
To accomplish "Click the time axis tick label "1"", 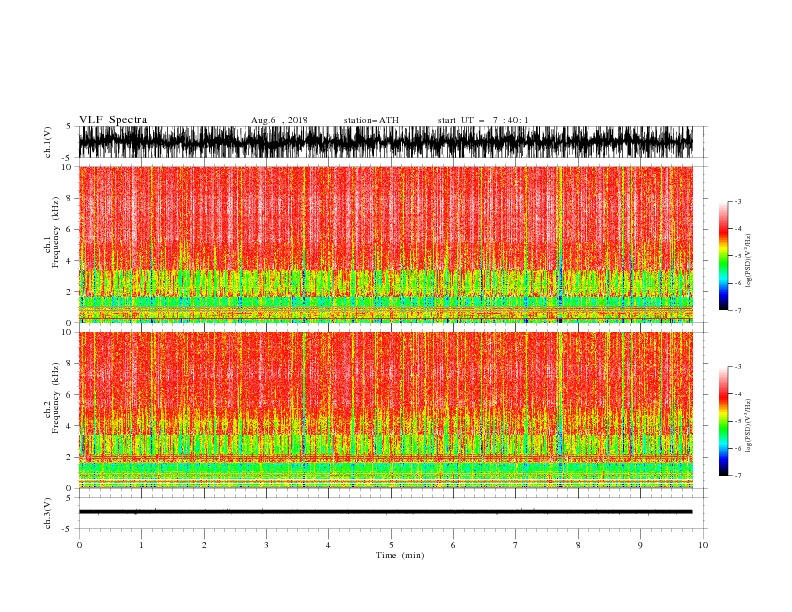I will click(141, 545).
